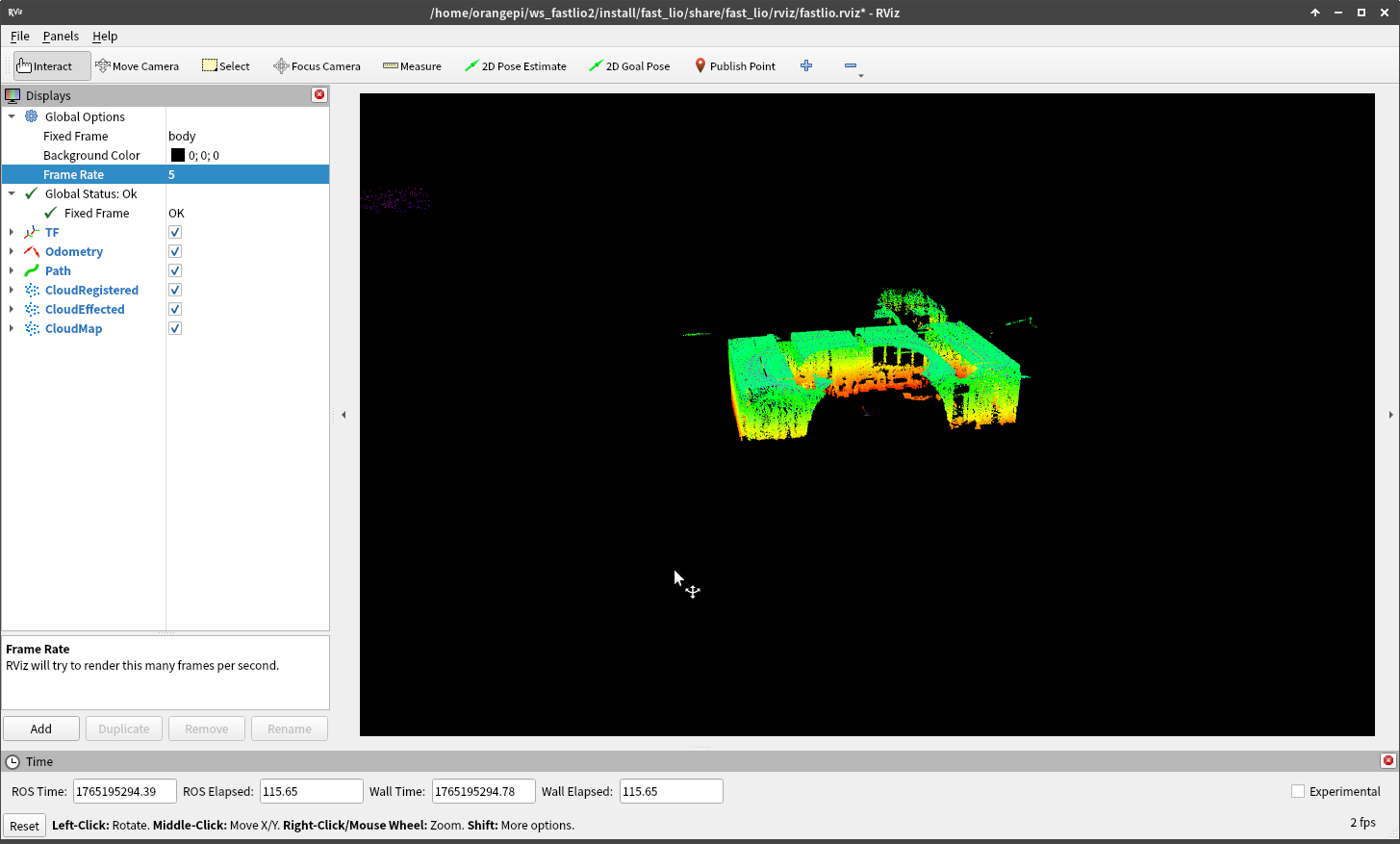Click the CloudMap point cloud icon
Image resolution: width=1400 pixels, height=844 pixels.
32,328
